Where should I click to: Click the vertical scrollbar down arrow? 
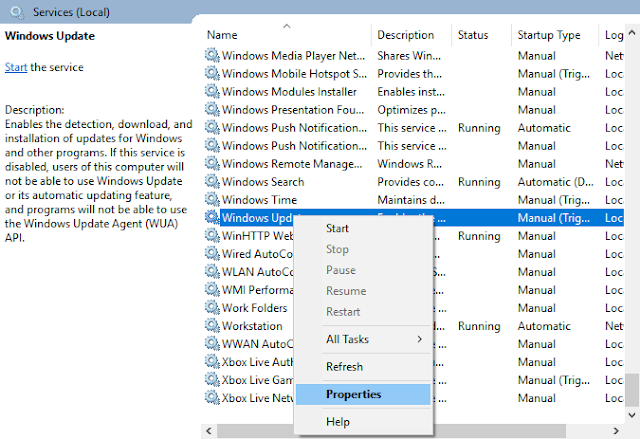(632, 415)
